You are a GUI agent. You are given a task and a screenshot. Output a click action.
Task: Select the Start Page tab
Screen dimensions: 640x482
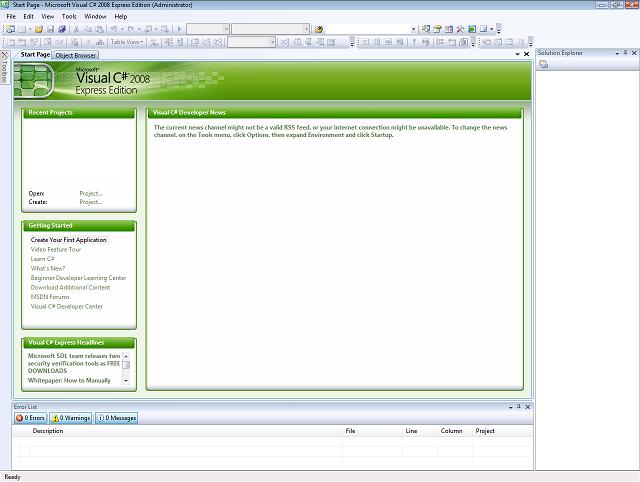pos(35,54)
